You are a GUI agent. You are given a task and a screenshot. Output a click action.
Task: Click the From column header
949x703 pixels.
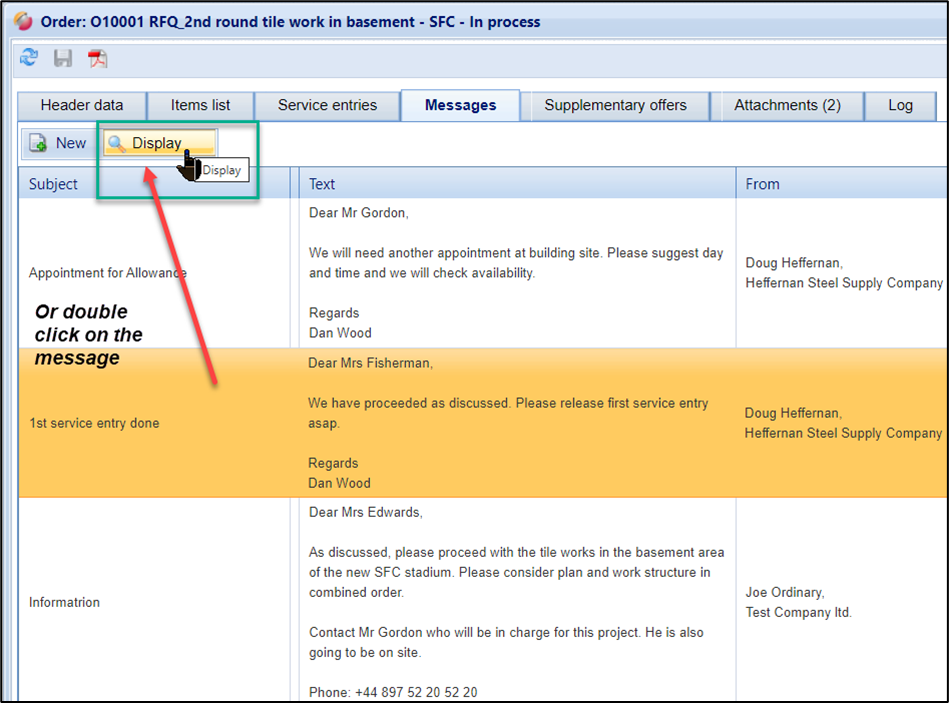[762, 184]
